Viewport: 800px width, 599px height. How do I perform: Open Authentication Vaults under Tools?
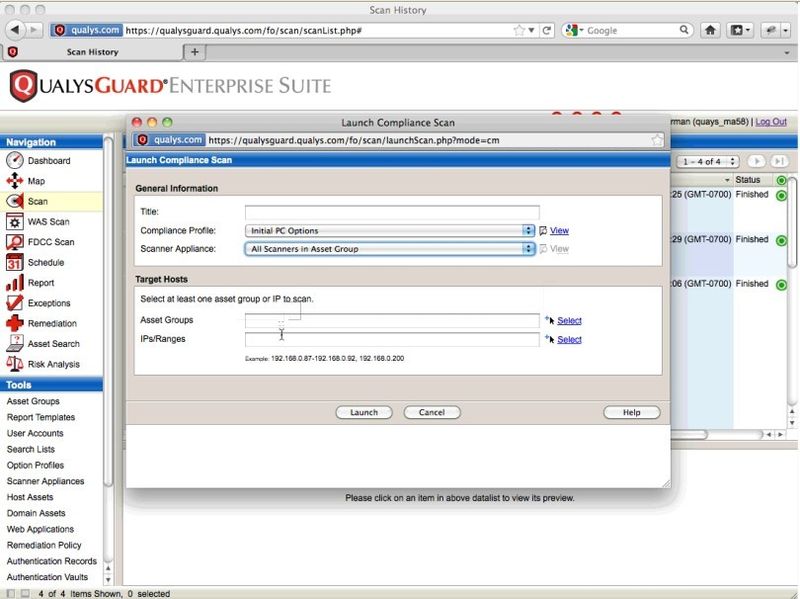pyautogui.click(x=47, y=577)
